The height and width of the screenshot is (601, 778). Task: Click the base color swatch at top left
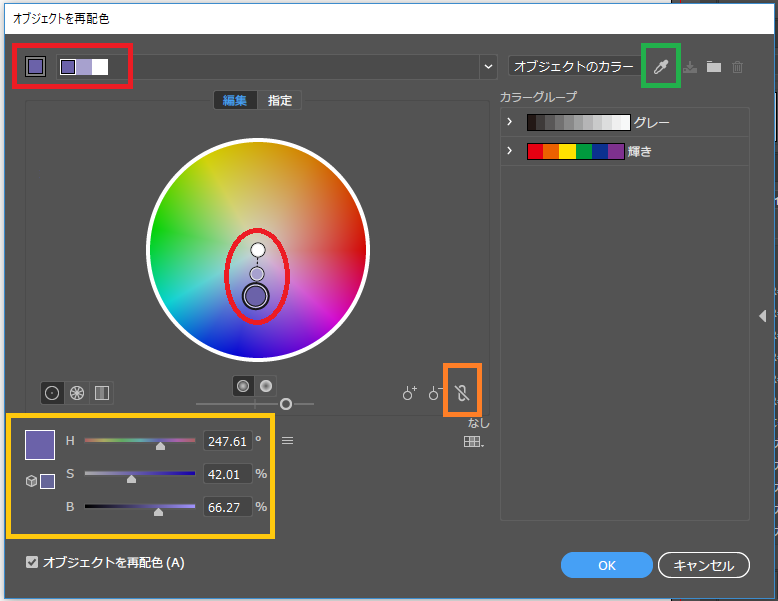(36, 67)
